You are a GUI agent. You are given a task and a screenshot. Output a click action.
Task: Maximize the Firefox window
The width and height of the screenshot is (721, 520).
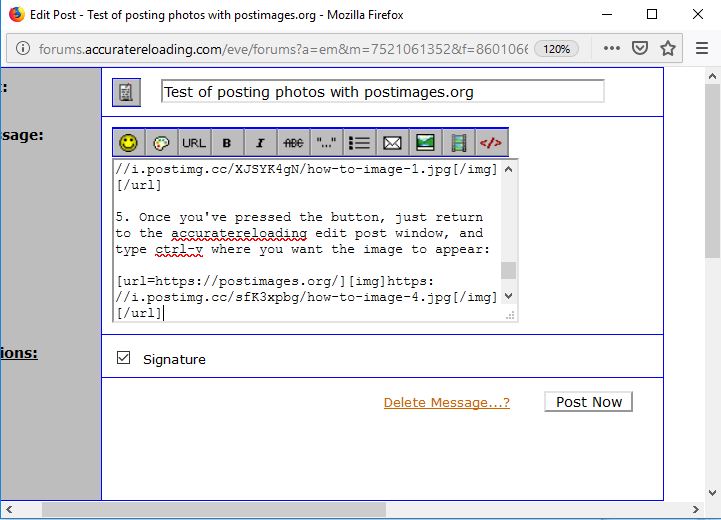[x=652, y=14]
